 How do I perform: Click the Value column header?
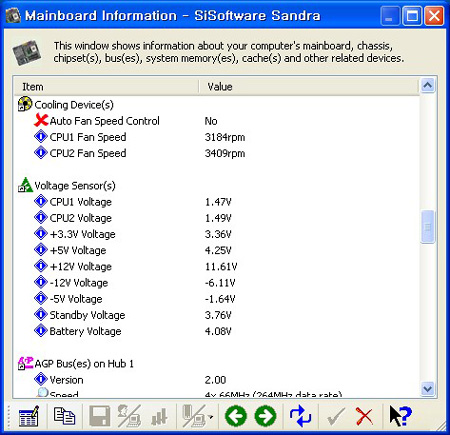tap(308, 87)
